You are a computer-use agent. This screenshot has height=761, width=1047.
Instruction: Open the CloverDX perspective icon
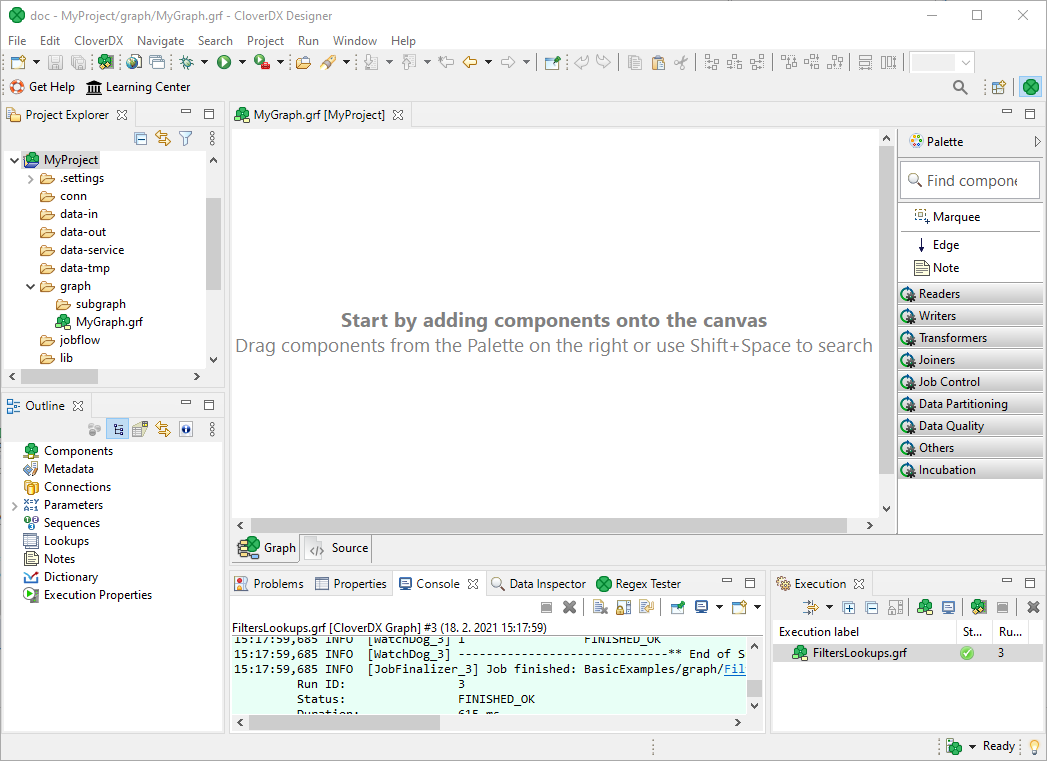[1031, 87]
